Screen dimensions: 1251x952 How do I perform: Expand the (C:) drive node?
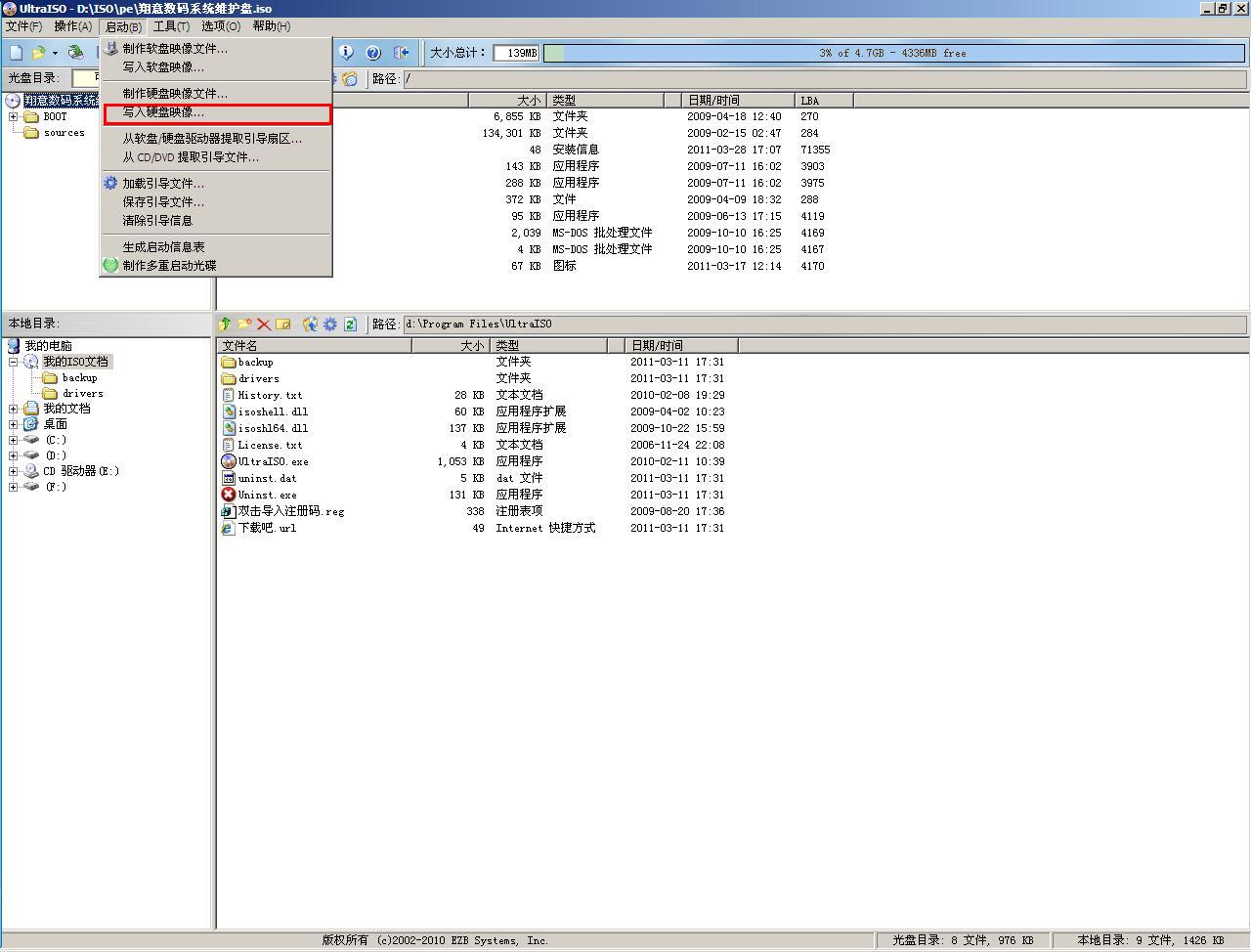(x=14, y=440)
